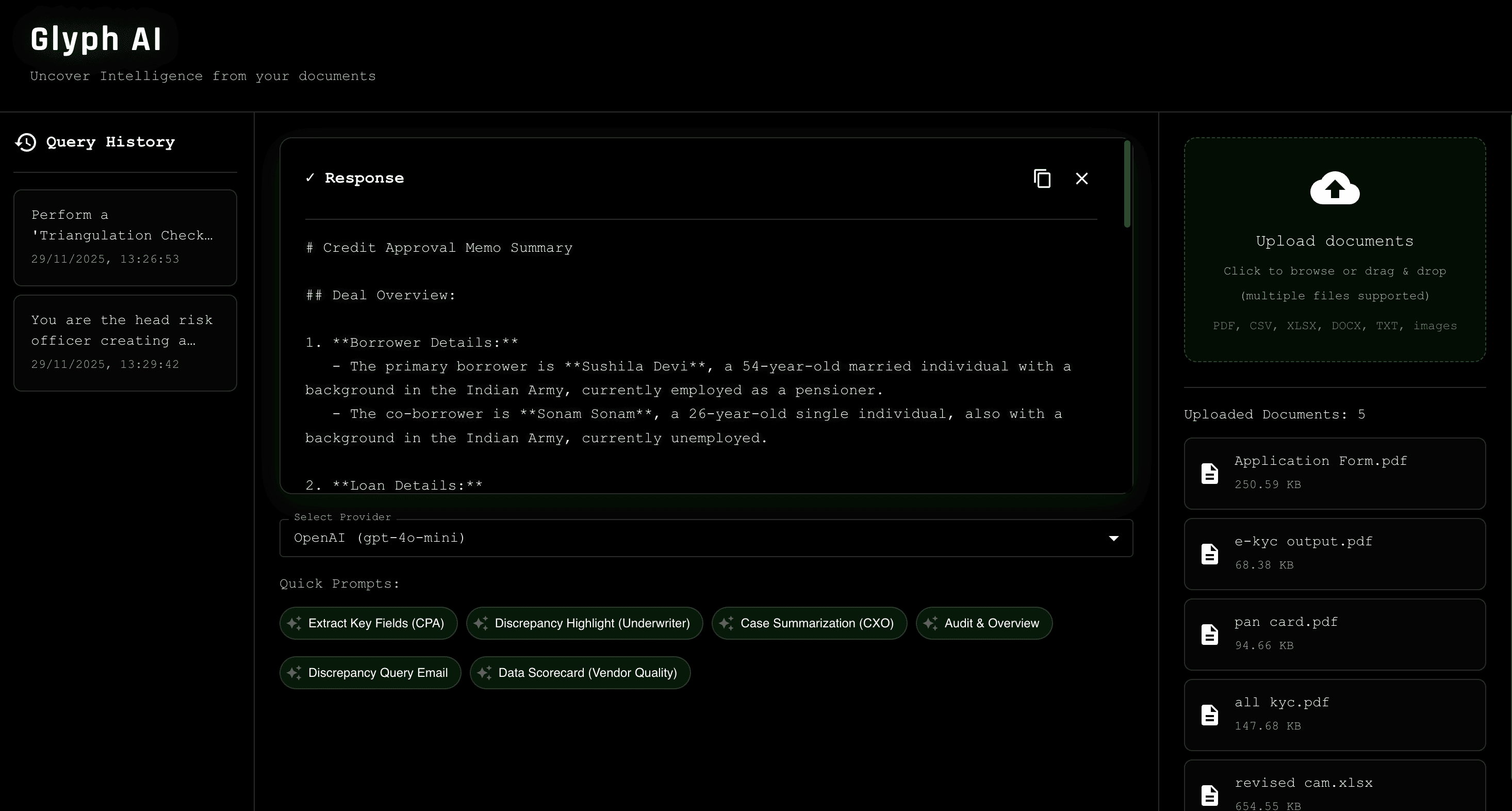The width and height of the screenshot is (1512, 811).
Task: Open the Select Provider dropdown
Action: pos(698,538)
